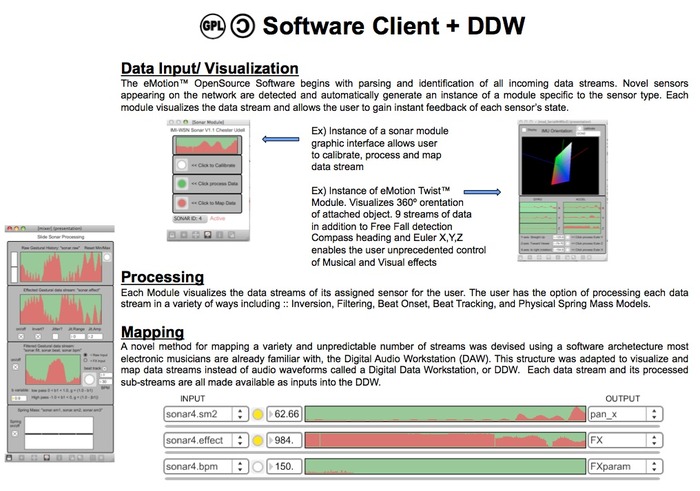Click the sonar4.bpm data stream graph
Viewport: 700px width, 491px height.
tap(445, 467)
